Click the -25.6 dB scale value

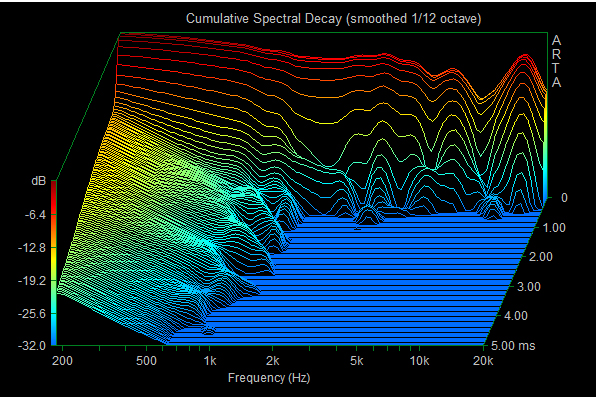[32, 314]
